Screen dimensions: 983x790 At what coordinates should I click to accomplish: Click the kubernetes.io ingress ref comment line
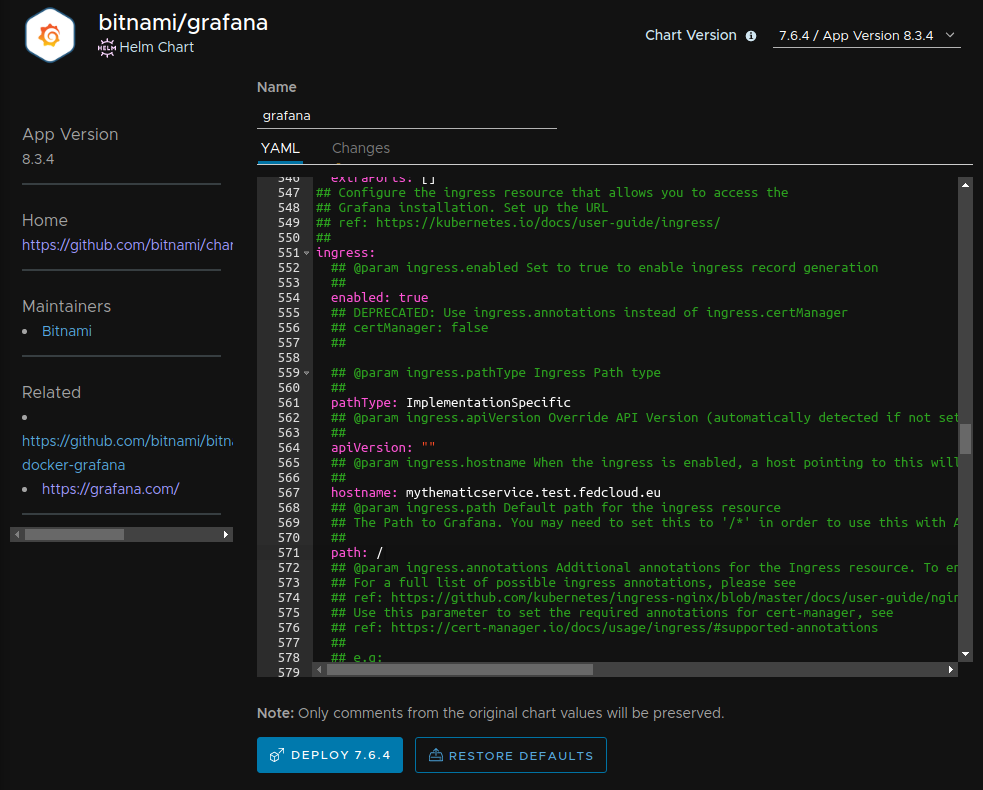pos(518,223)
